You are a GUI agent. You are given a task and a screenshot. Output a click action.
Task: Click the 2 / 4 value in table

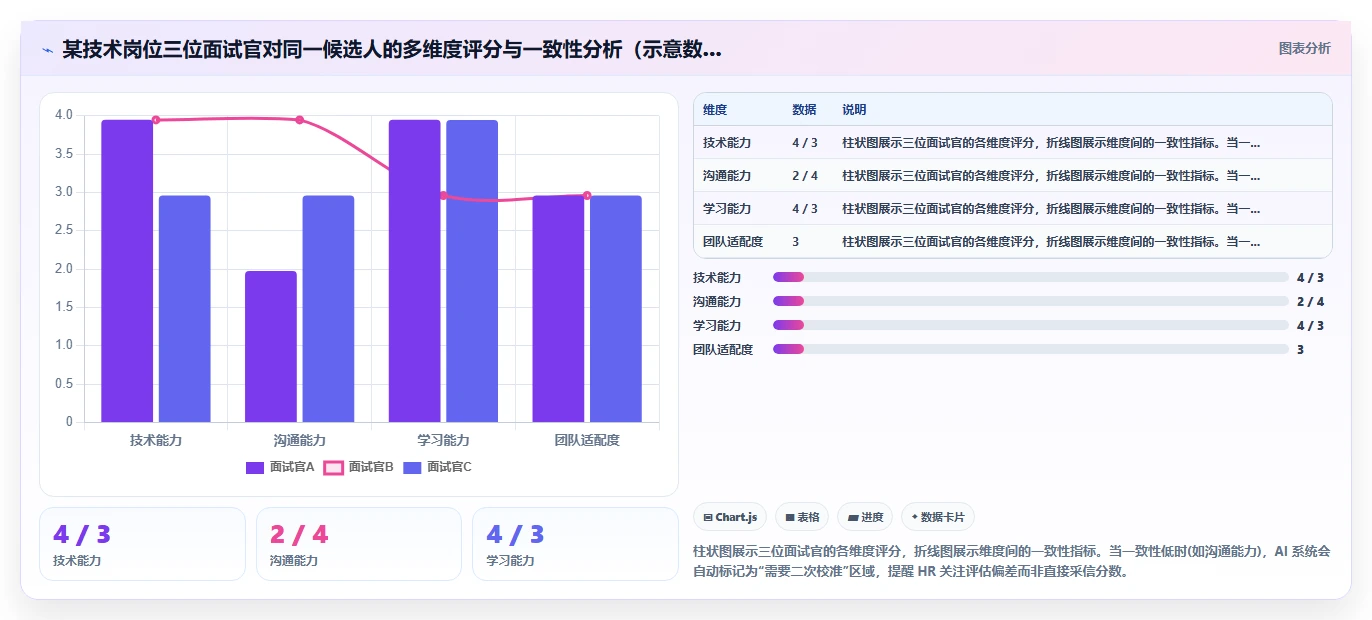click(805, 175)
